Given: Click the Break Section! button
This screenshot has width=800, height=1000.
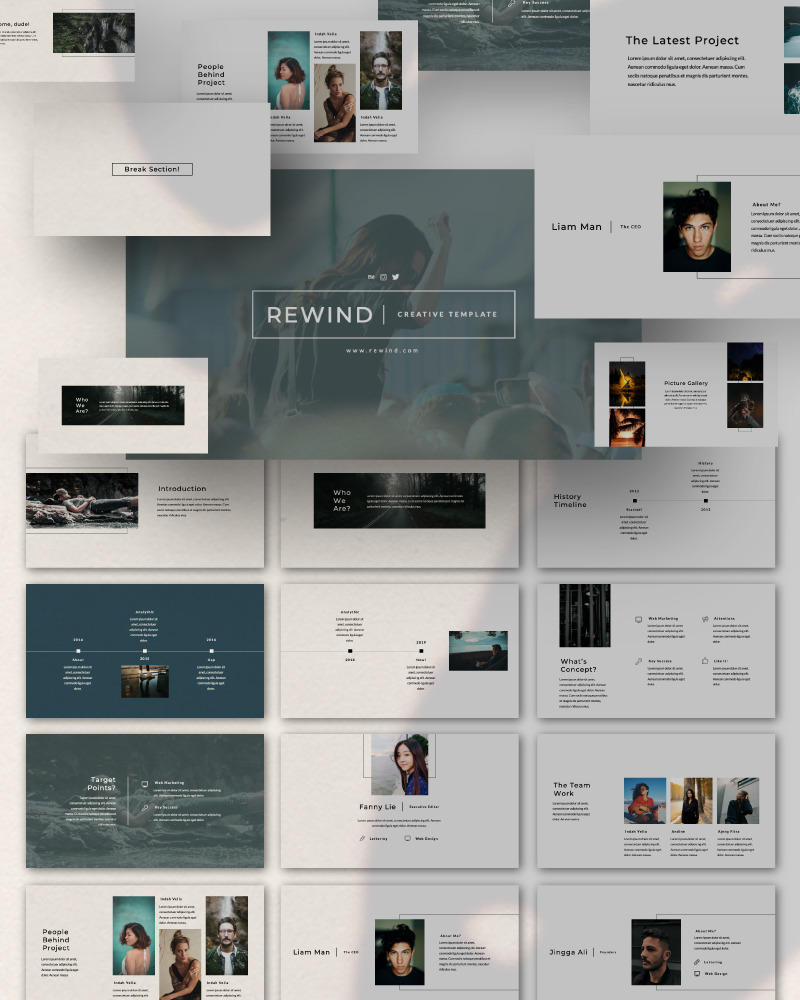Looking at the screenshot, I should tap(151, 169).
